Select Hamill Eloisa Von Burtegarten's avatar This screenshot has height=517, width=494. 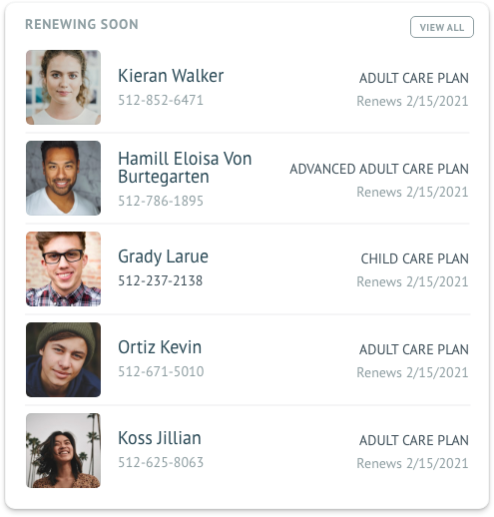[x=63, y=178]
